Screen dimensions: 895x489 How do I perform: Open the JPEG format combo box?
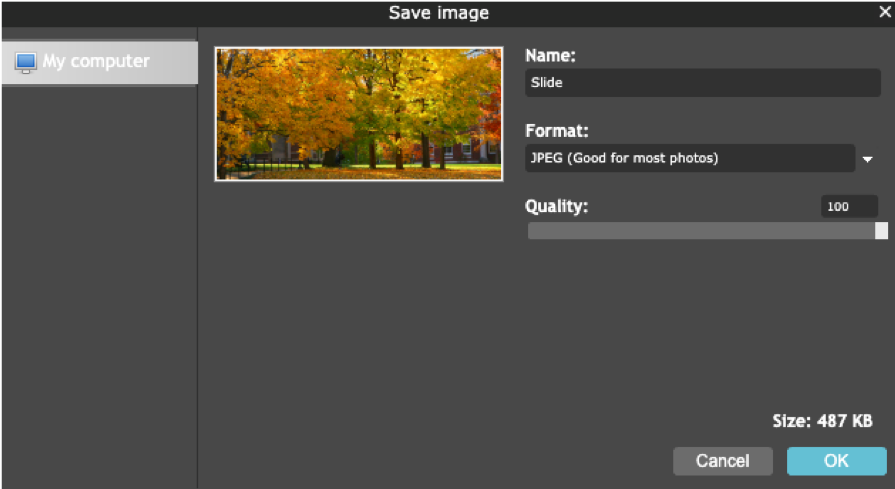[689, 158]
